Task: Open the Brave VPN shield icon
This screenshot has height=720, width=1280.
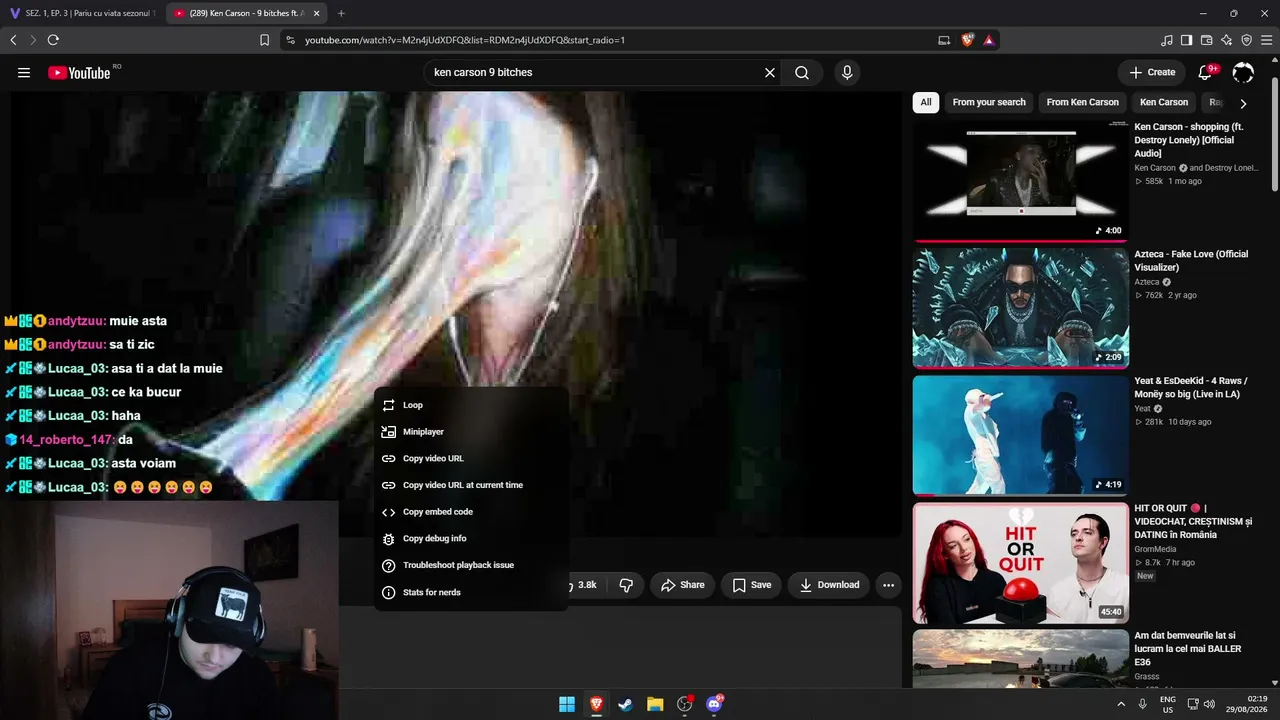Action: [x=1247, y=40]
